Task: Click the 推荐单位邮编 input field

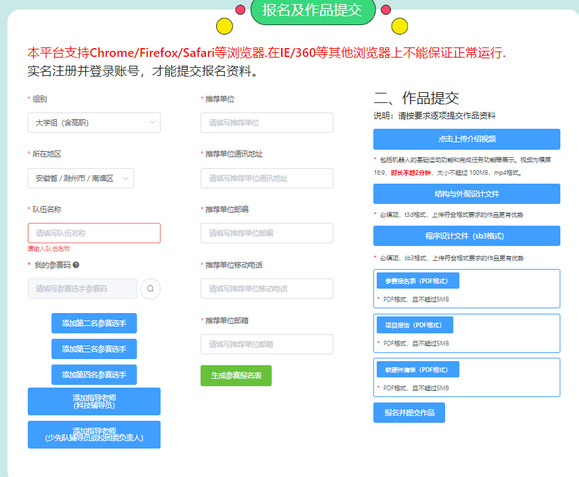Action: [x=267, y=233]
